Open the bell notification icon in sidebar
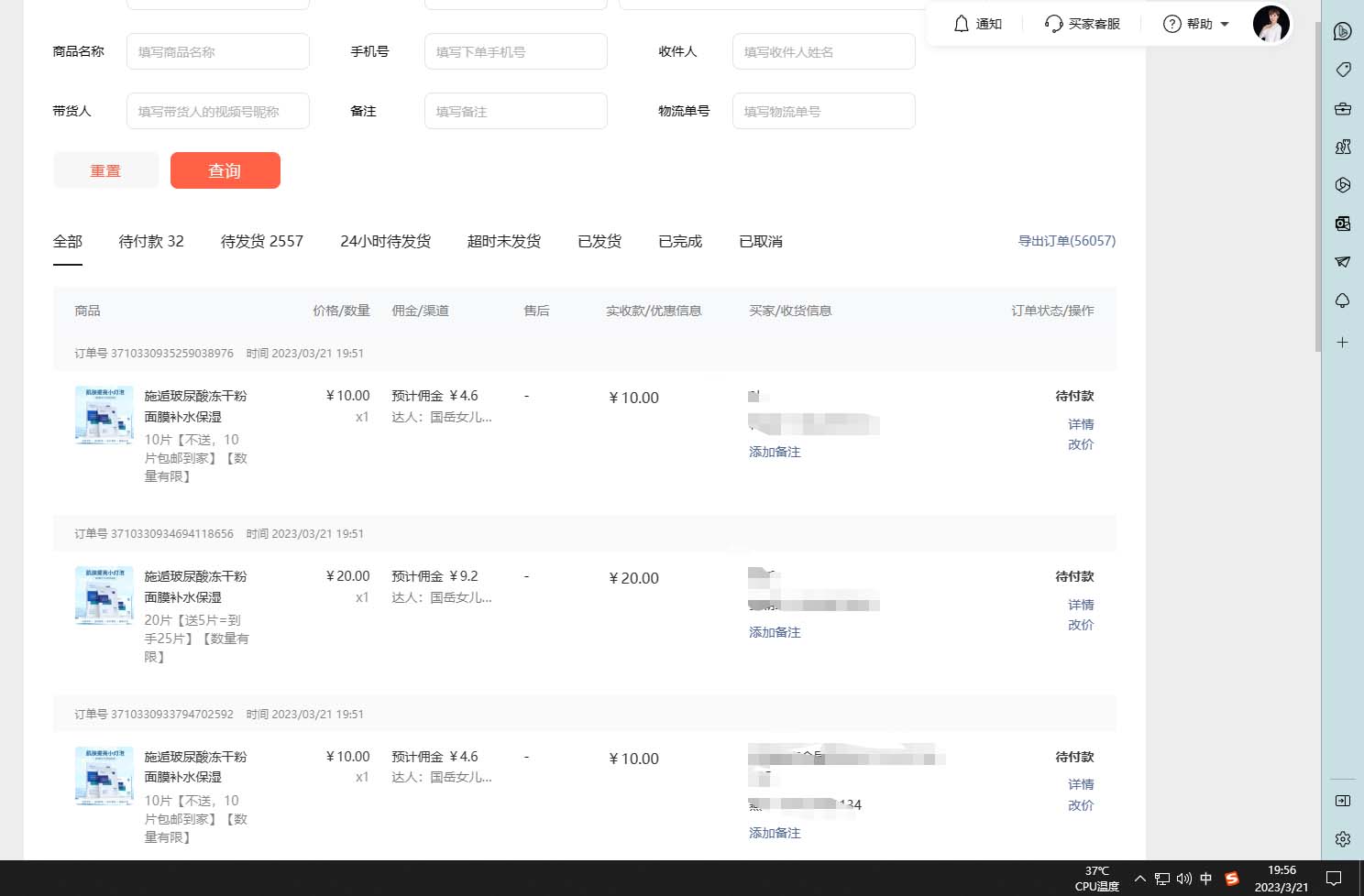This screenshot has width=1364, height=896. point(1342,300)
